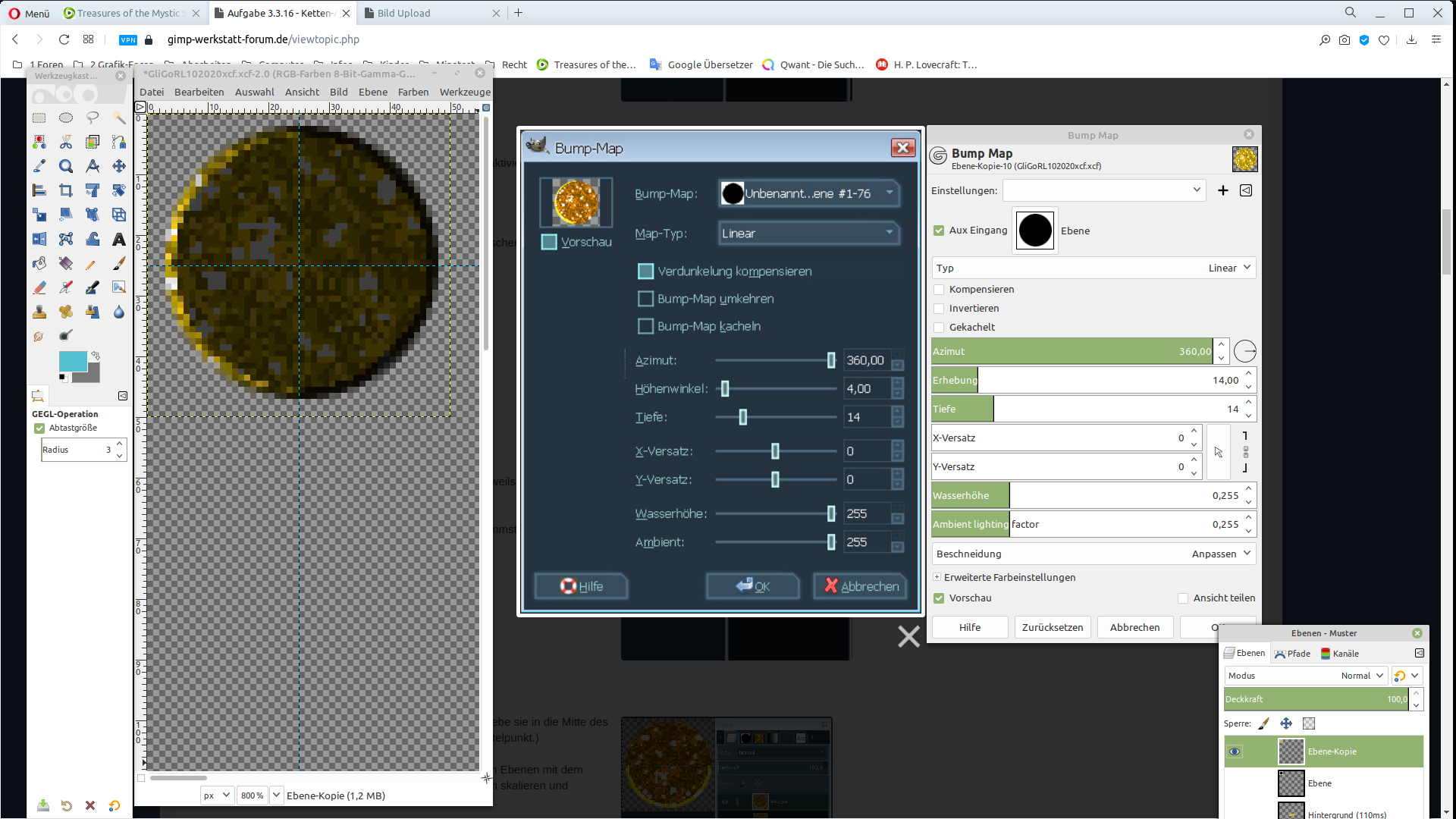The image size is (1456, 819).
Task: Select the Scissors Select tool
Action: coord(66,142)
